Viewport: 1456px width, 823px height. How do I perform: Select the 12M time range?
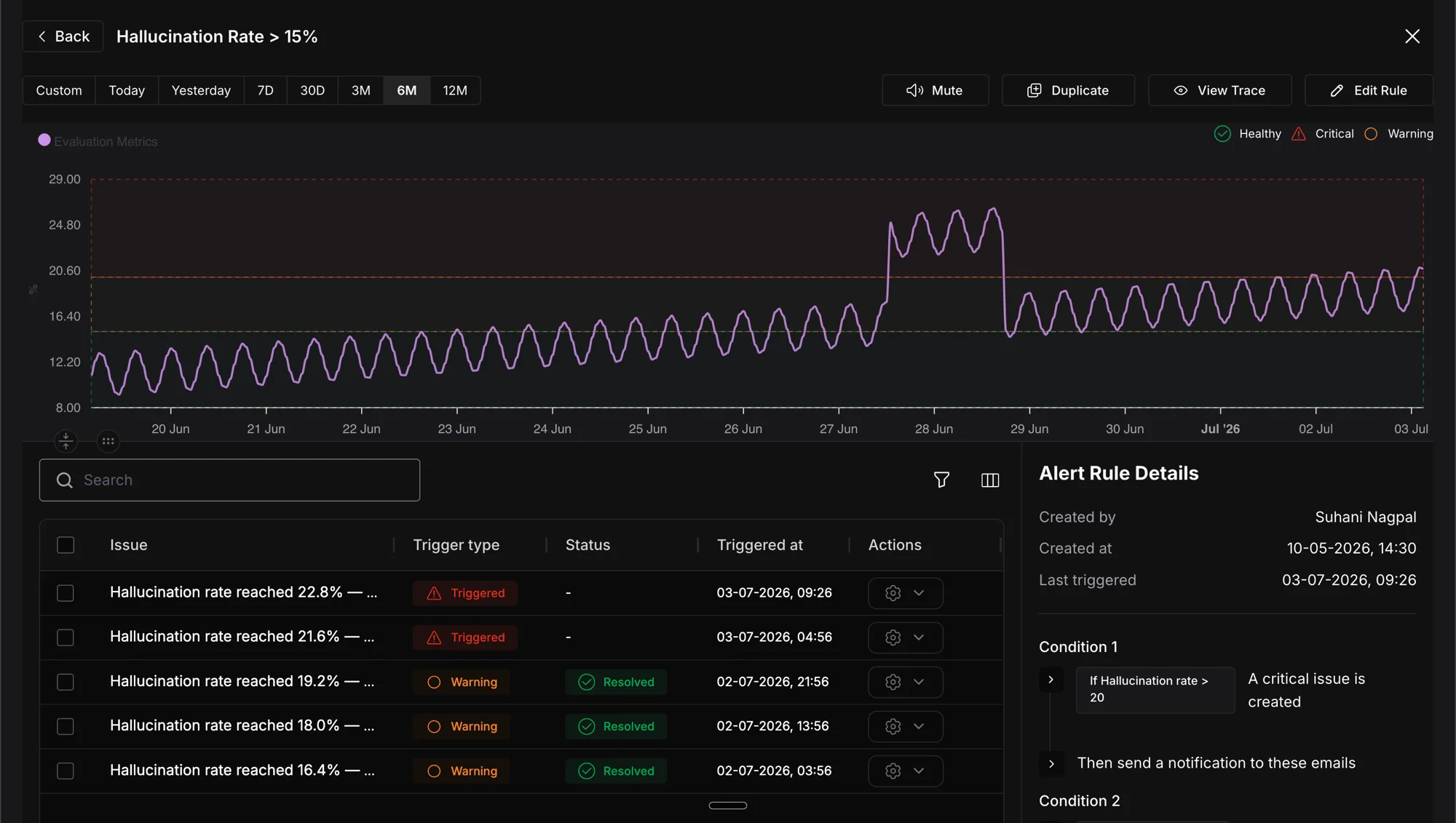coord(455,90)
